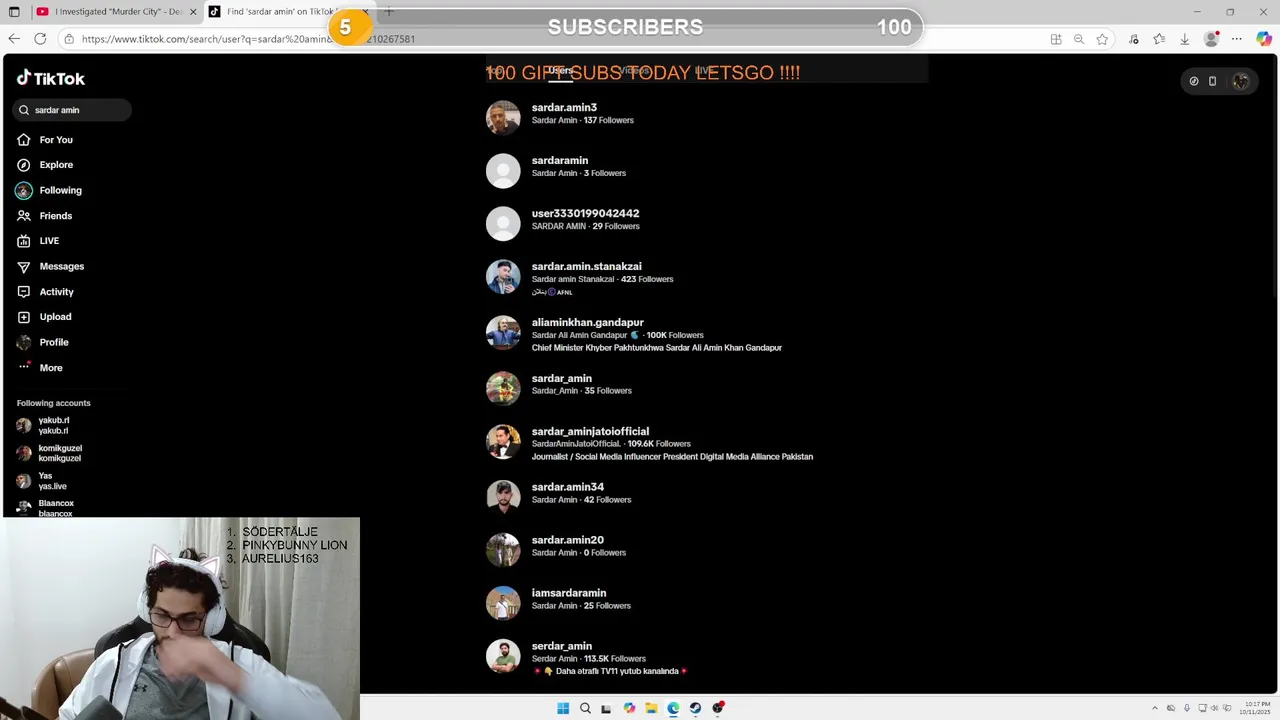Open the Explore page

[45, 165]
